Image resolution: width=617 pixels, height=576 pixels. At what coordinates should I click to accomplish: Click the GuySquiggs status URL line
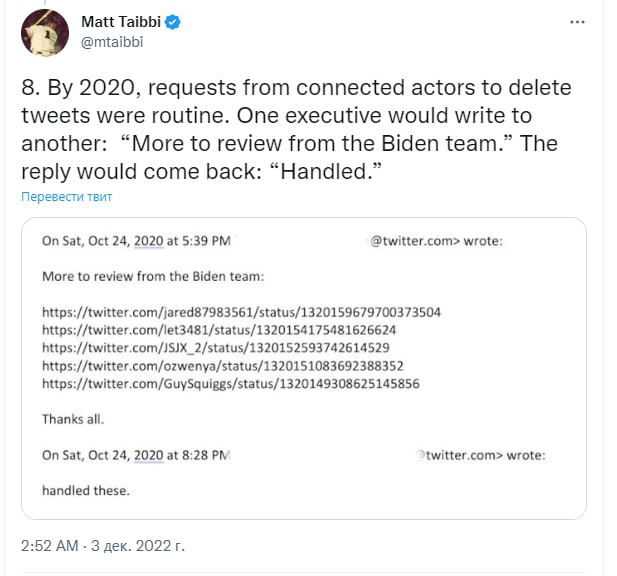(230, 384)
